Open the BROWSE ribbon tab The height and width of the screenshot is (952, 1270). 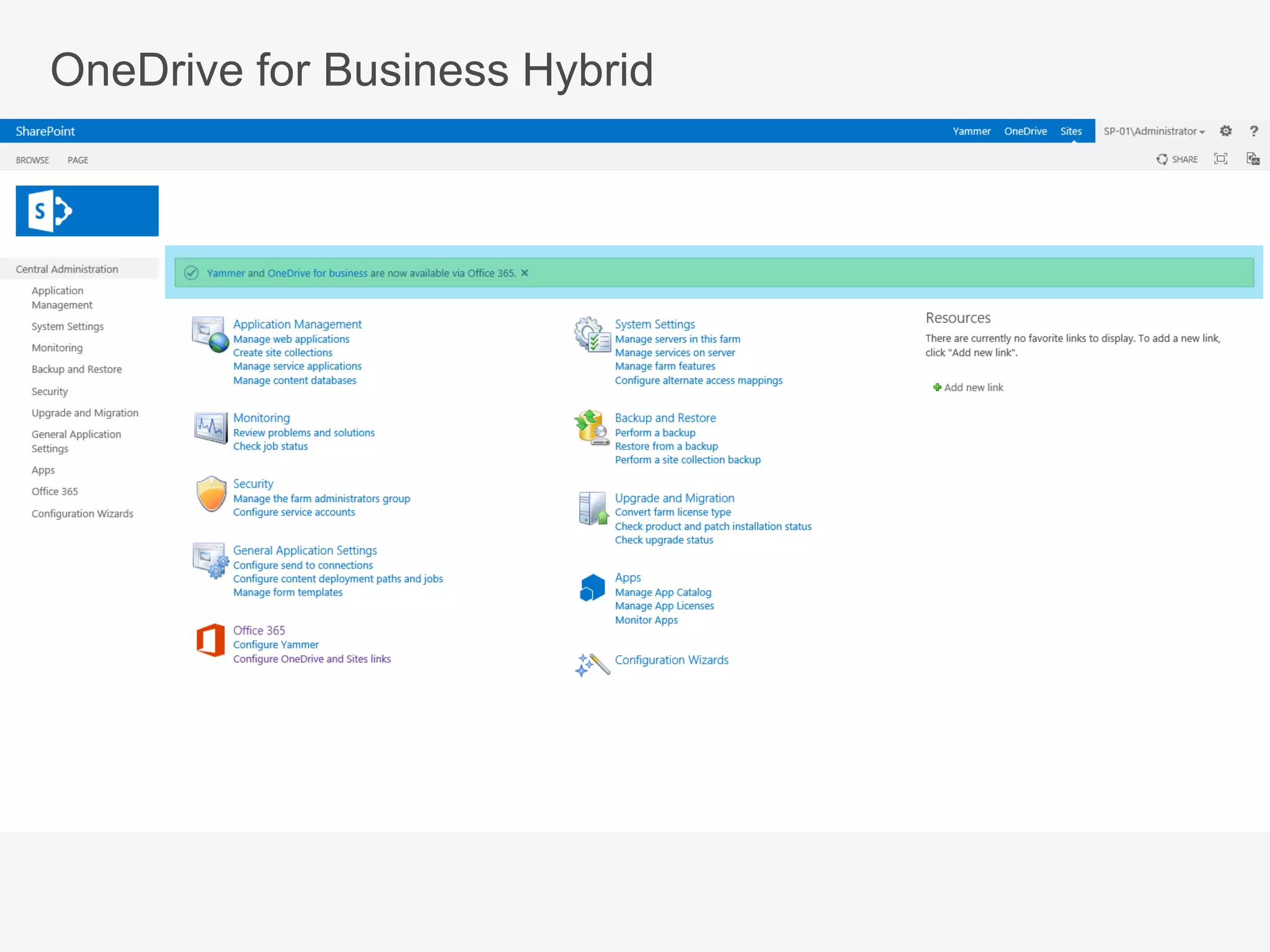32,160
